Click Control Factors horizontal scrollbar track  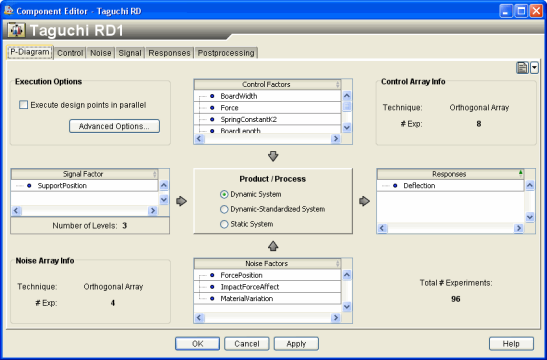[x=268, y=139]
